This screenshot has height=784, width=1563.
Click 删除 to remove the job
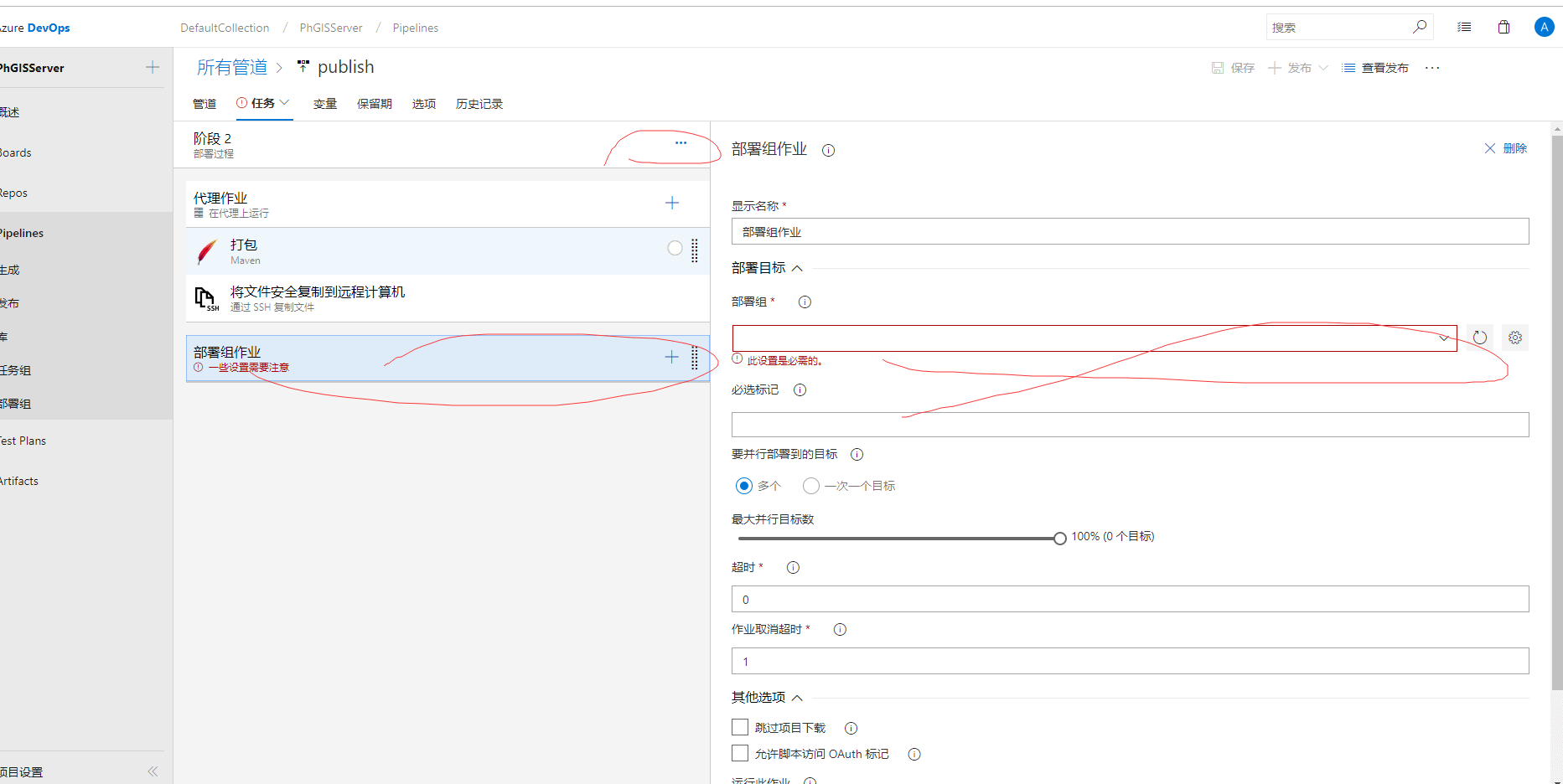(1506, 148)
